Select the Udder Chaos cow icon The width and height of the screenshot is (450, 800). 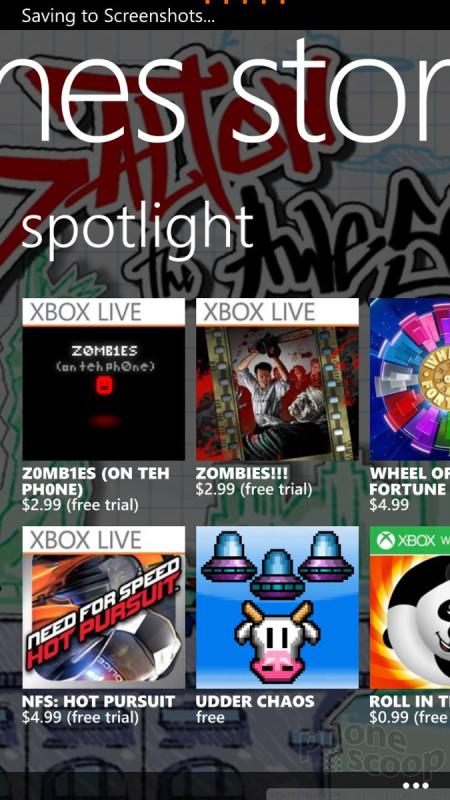(x=277, y=608)
